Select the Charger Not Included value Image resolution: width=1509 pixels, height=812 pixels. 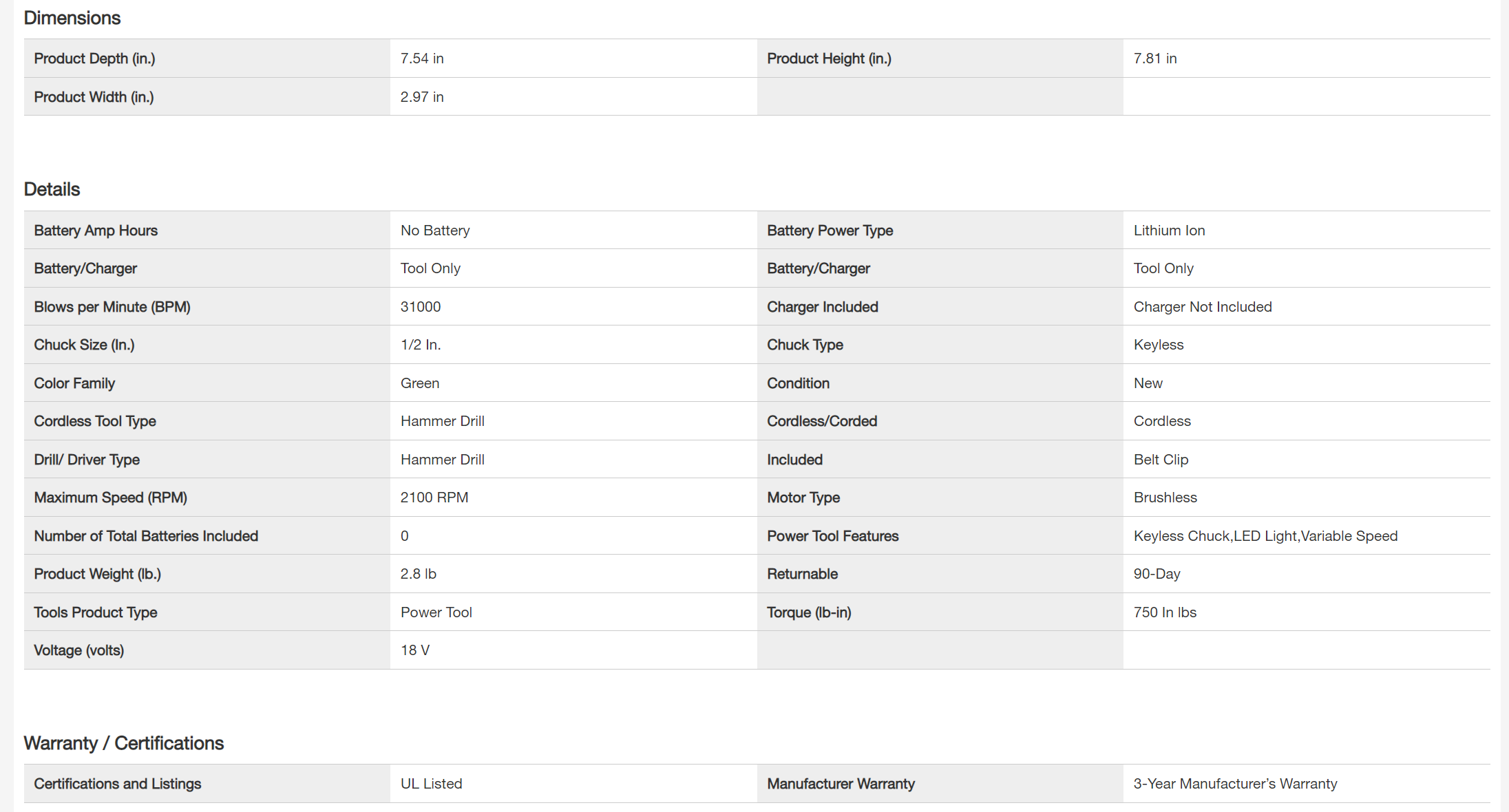pos(1203,307)
